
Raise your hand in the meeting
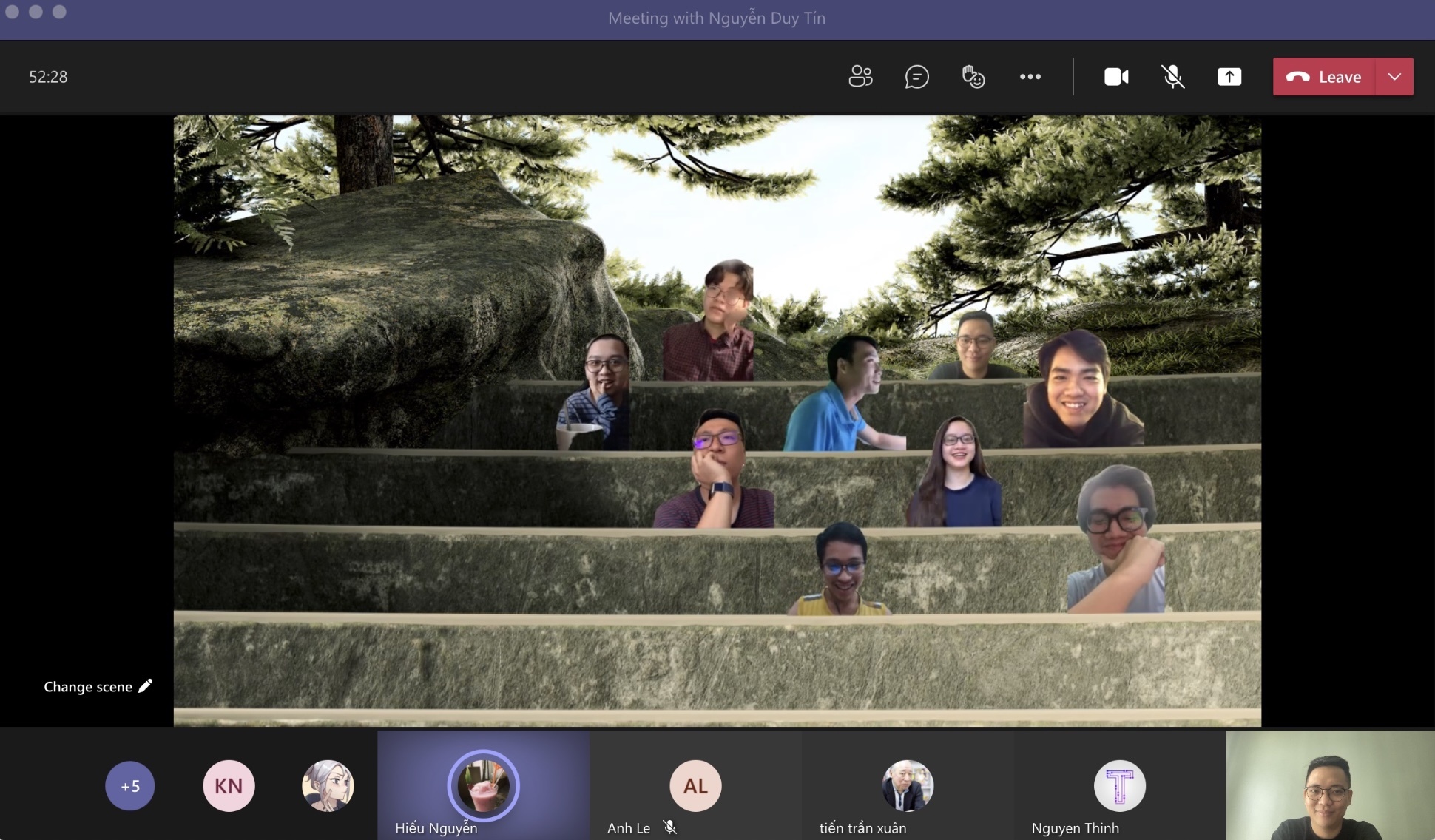click(973, 76)
